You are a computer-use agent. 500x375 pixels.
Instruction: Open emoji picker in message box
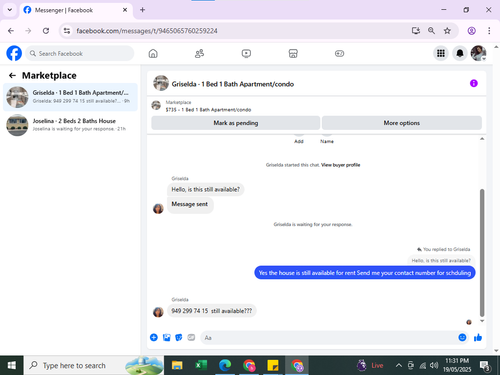coord(462,337)
